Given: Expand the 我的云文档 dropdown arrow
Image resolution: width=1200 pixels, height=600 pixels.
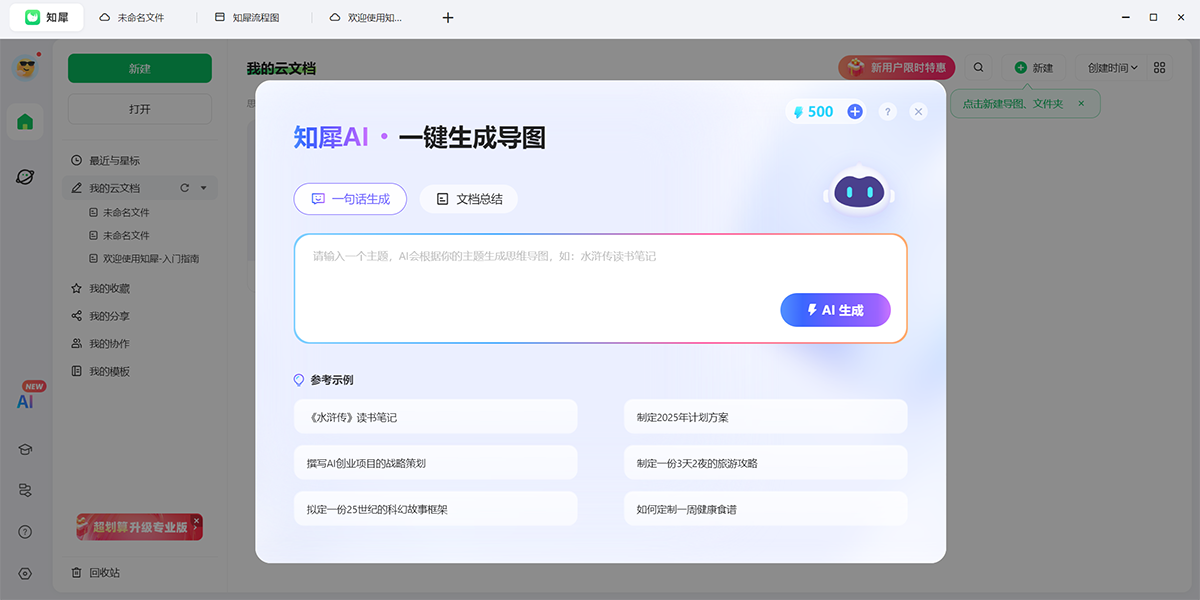Looking at the screenshot, I should (204, 188).
